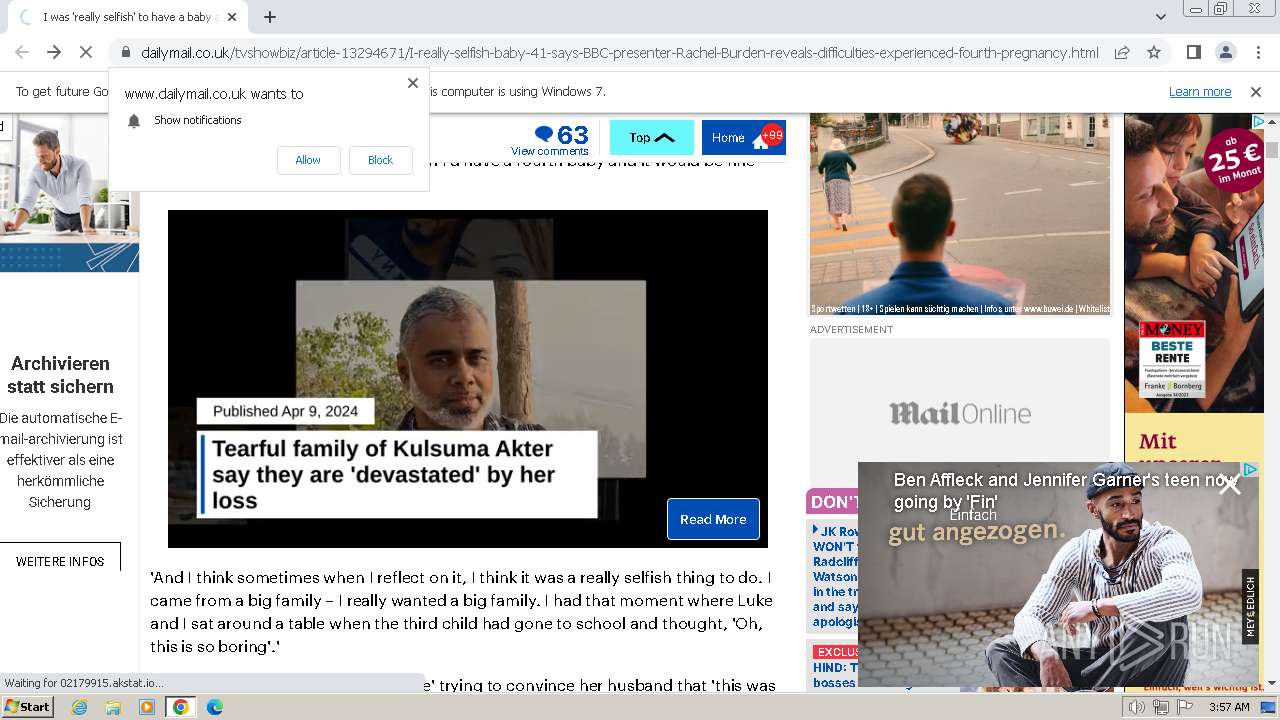The height and width of the screenshot is (720, 1280).
Task: Open the media player taskbar icon
Action: pos(147,707)
